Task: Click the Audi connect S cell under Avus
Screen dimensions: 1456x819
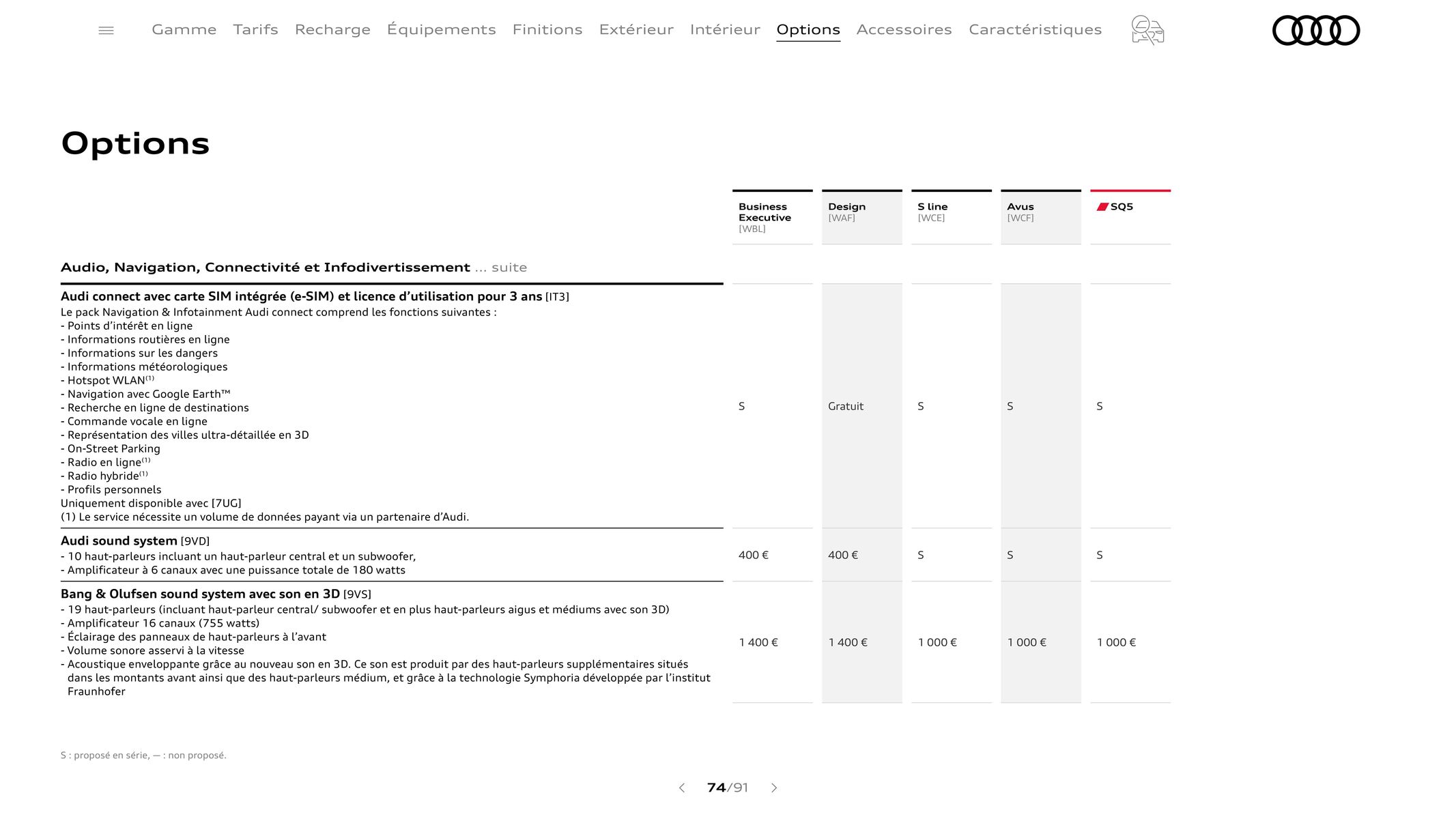Action: [x=1010, y=406]
